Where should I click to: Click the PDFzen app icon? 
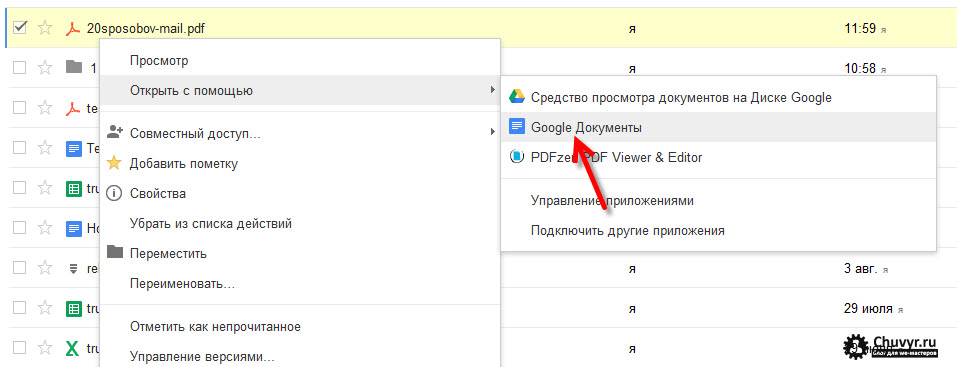coord(516,157)
